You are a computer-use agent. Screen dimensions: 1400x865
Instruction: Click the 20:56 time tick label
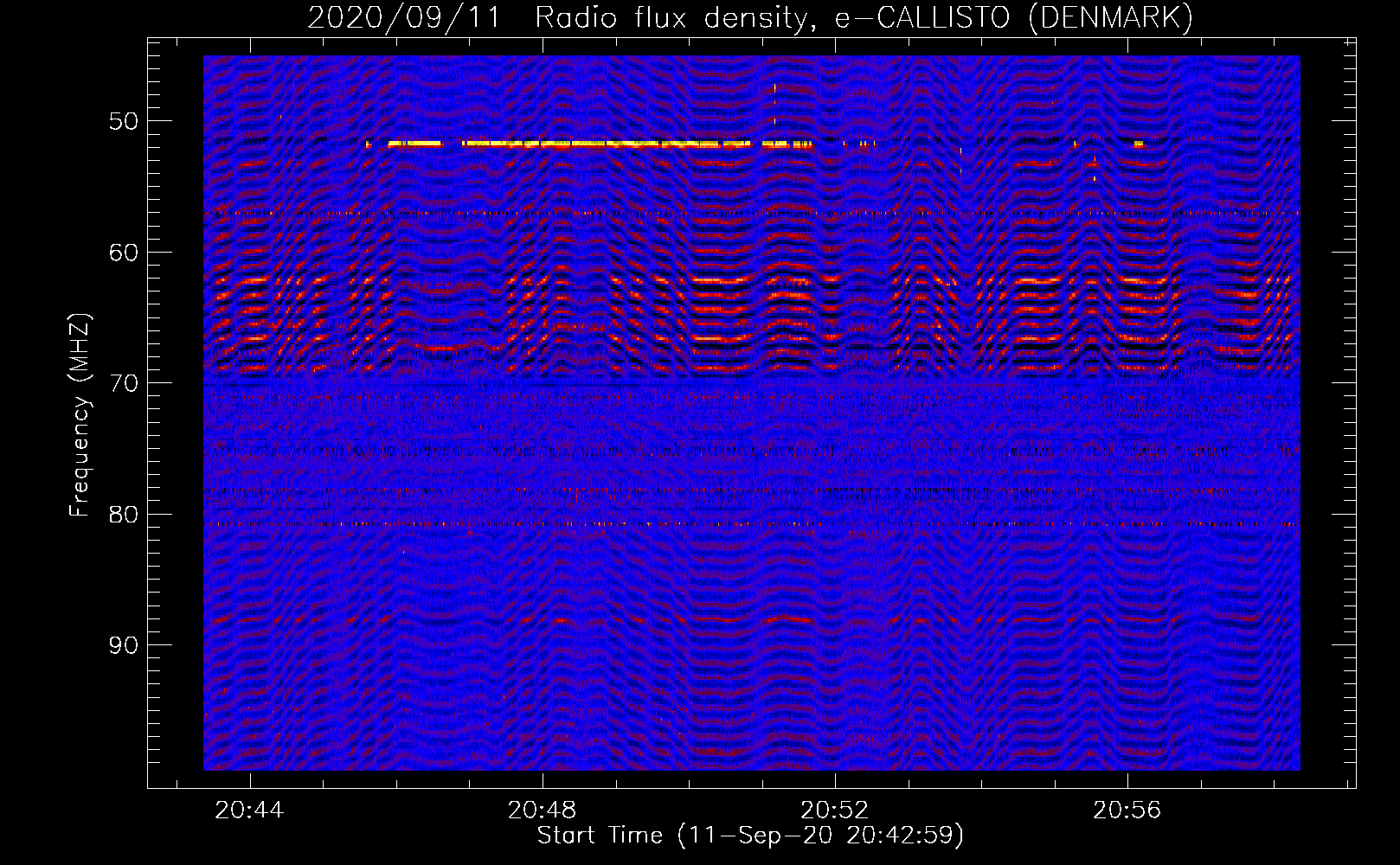point(1127,811)
